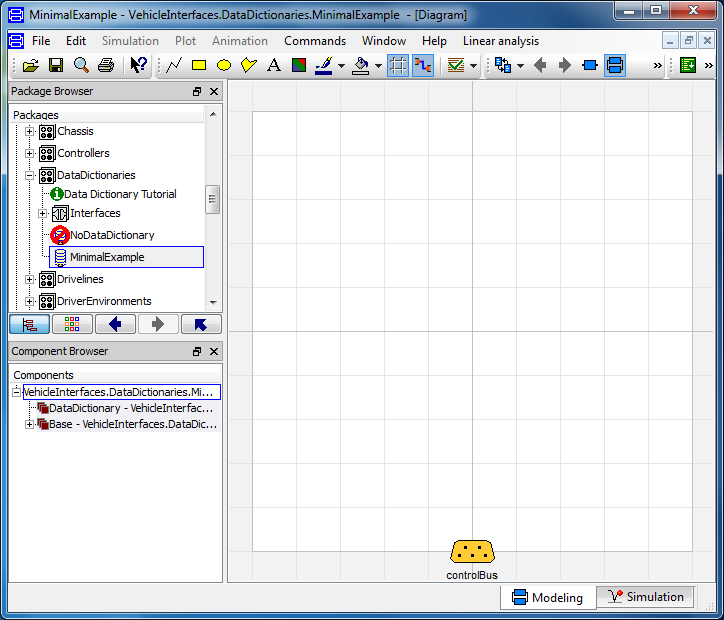Select the ellipse shape tool

(224, 65)
